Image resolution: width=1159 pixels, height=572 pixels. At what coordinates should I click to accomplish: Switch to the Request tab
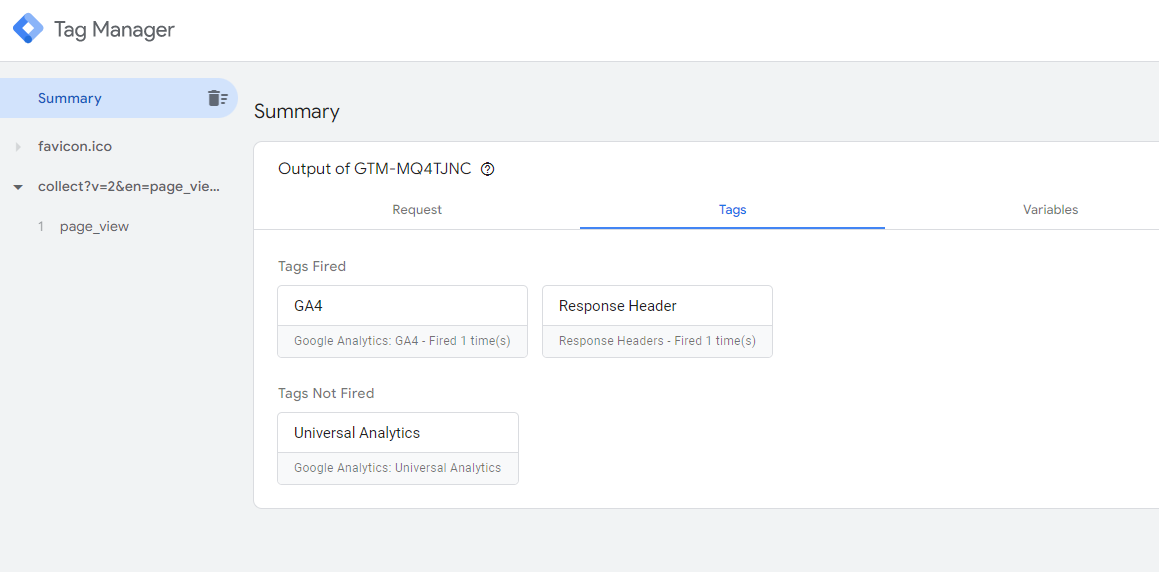coord(417,210)
